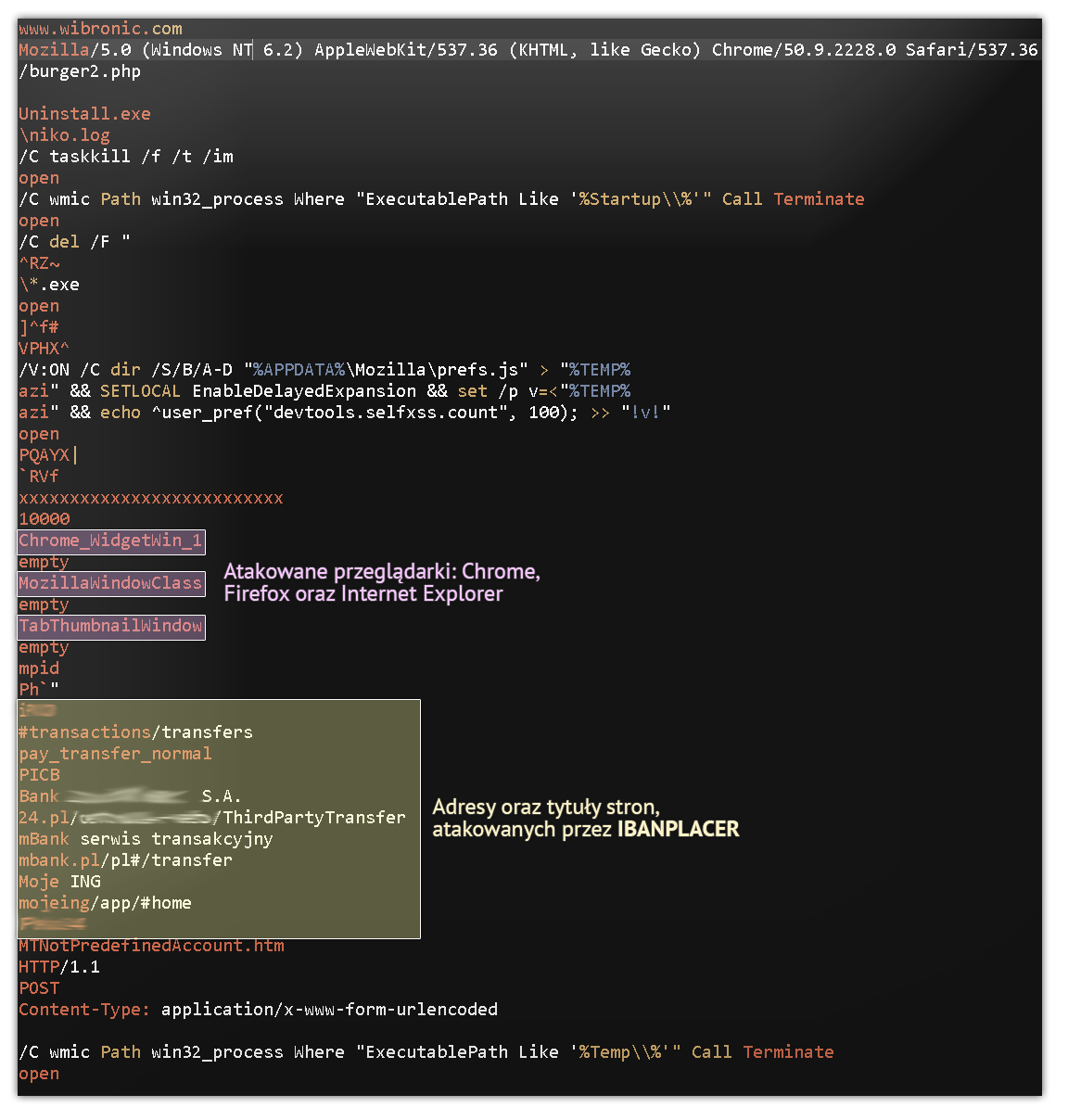Click the ^RZ~ string
Image resolution: width=1068 pixels, height=1120 pixels.
(x=39, y=263)
